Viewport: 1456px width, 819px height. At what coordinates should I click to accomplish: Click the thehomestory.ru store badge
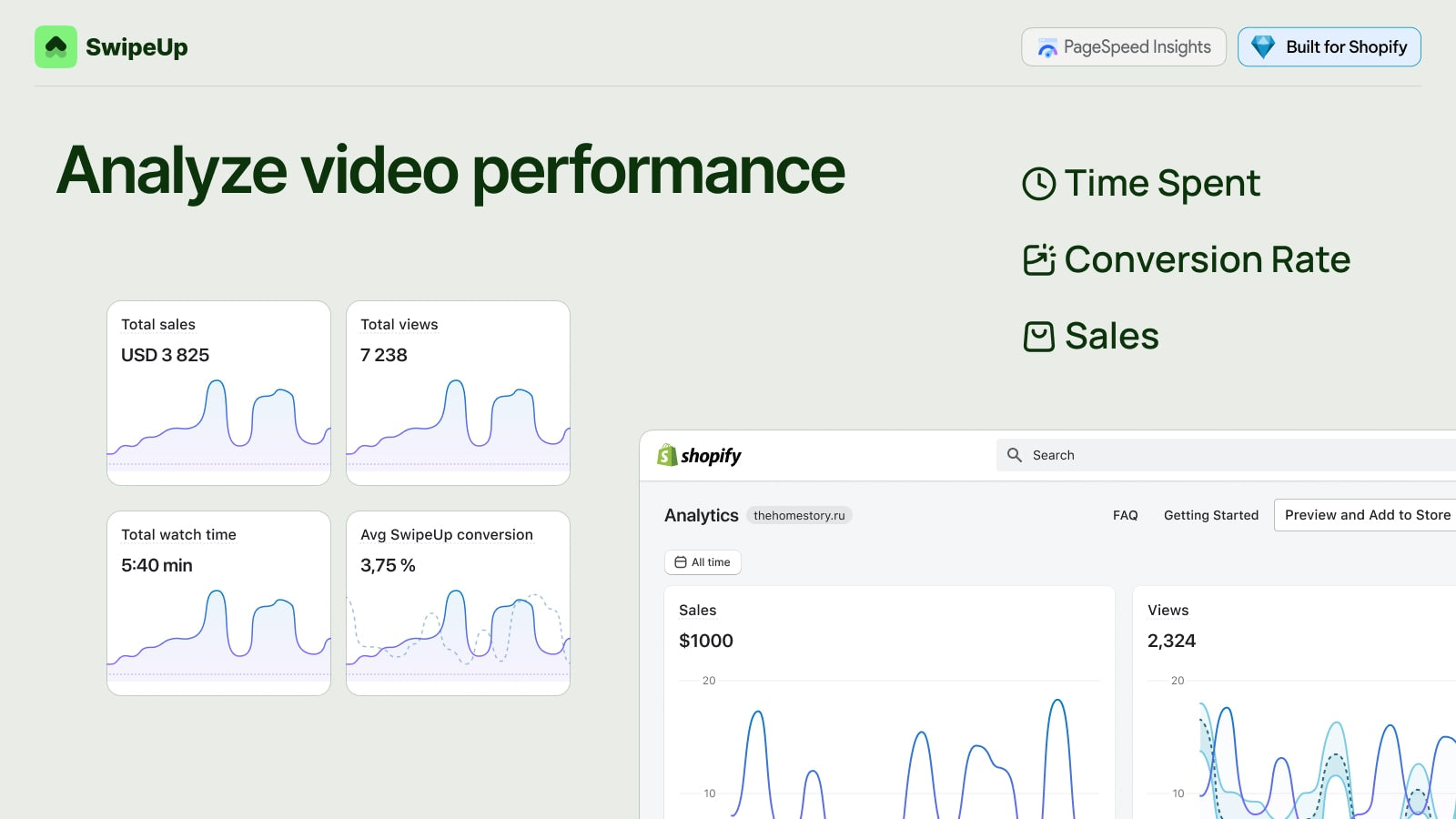799,515
